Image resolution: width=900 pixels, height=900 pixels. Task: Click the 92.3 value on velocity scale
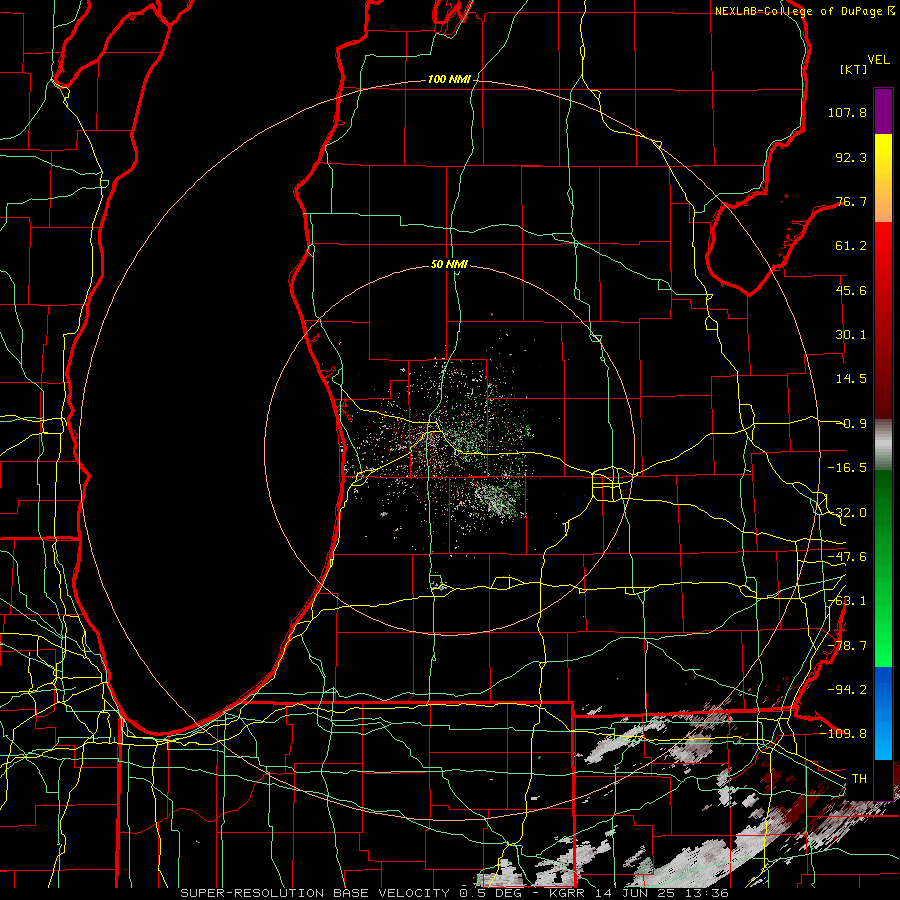click(851, 157)
